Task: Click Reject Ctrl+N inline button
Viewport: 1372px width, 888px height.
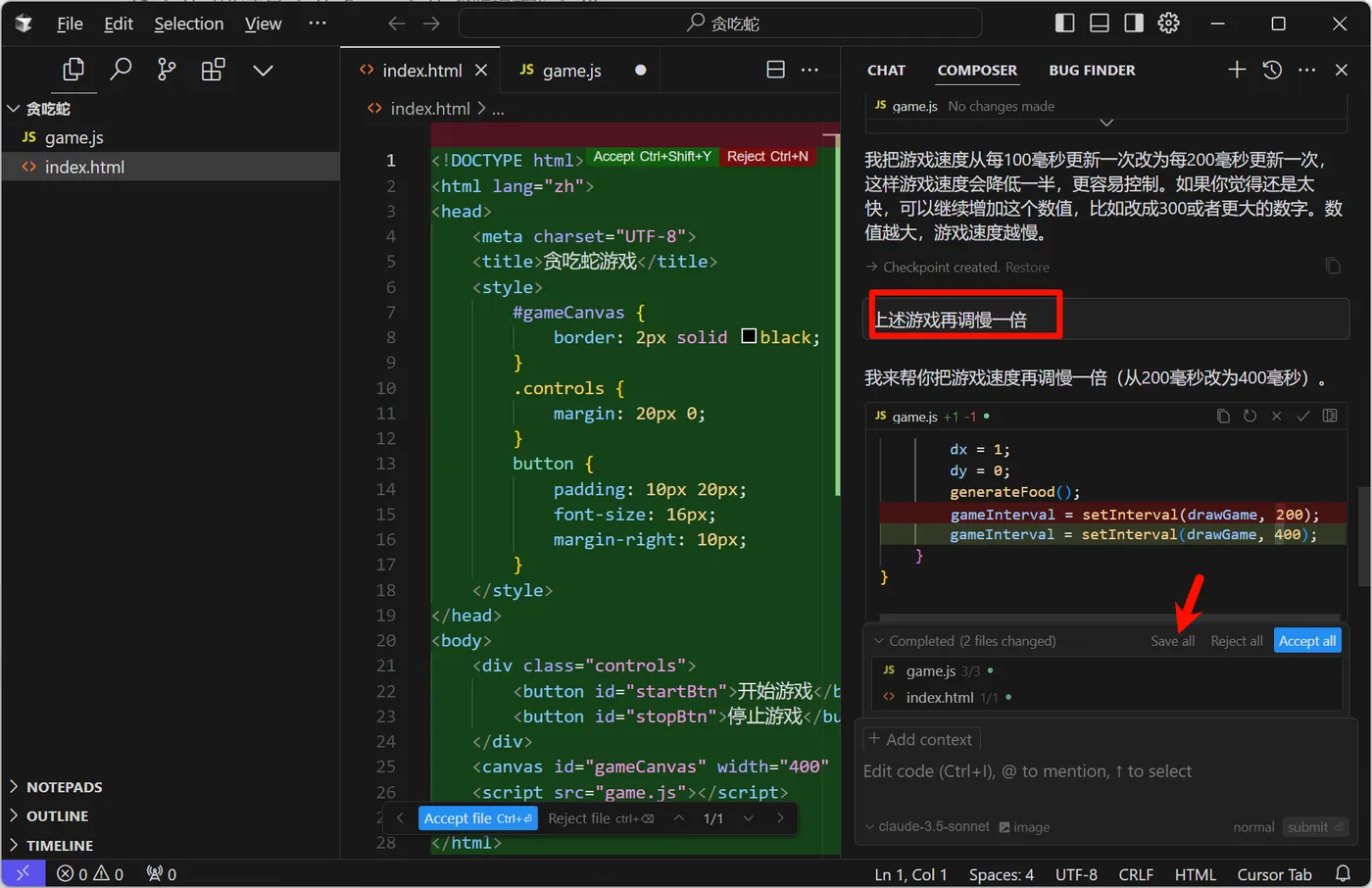Action: (x=767, y=156)
